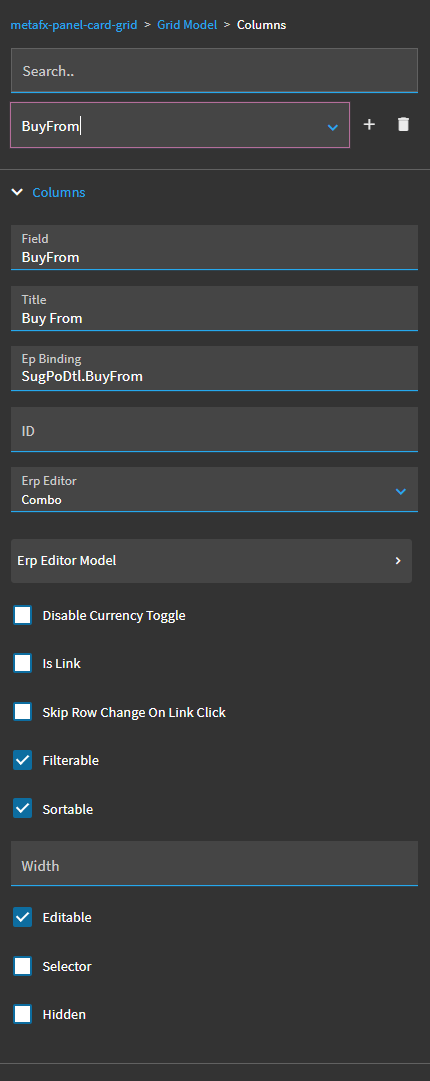Add a new column with plus icon
430x1081 pixels.
click(369, 125)
